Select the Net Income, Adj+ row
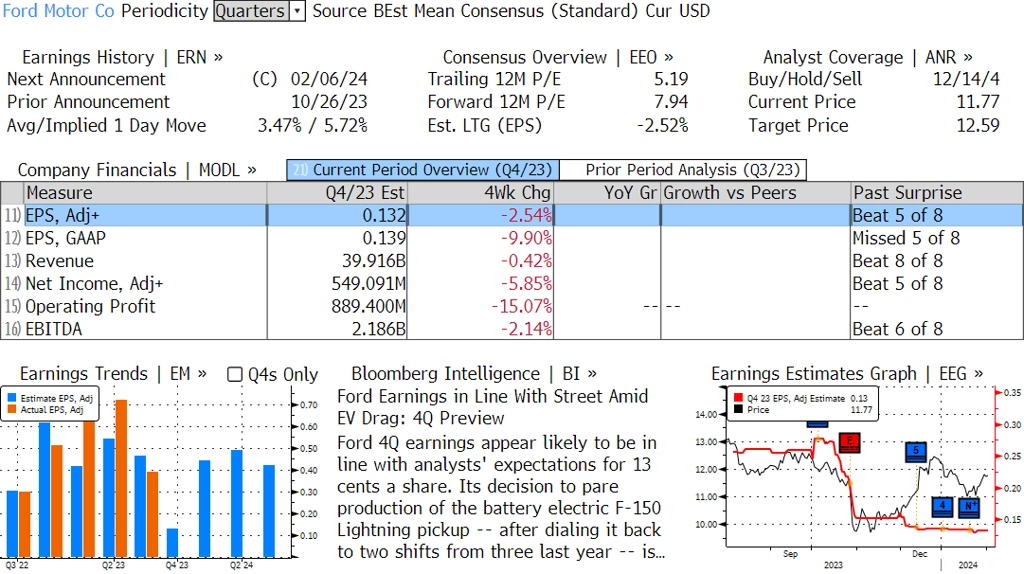Image resolution: width=1024 pixels, height=574 pixels. click(512, 284)
